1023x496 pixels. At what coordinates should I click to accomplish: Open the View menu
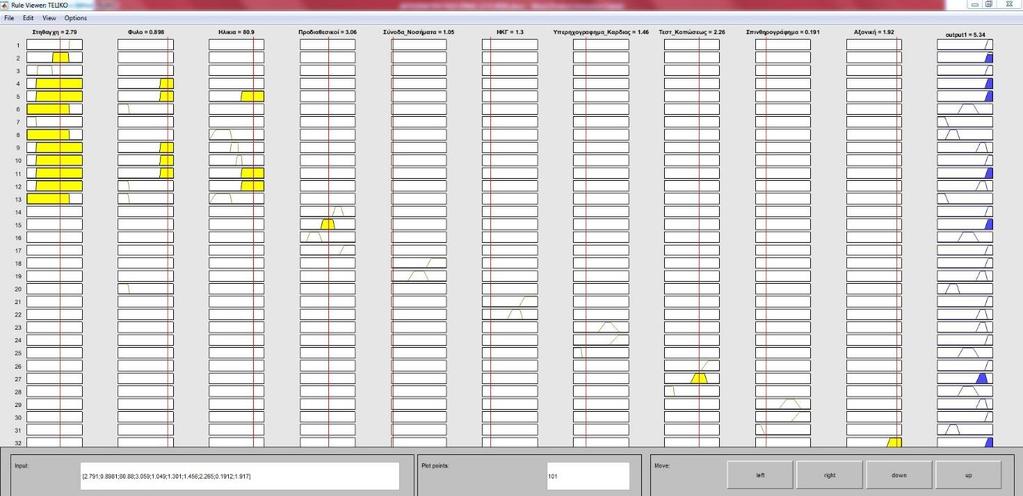click(49, 18)
